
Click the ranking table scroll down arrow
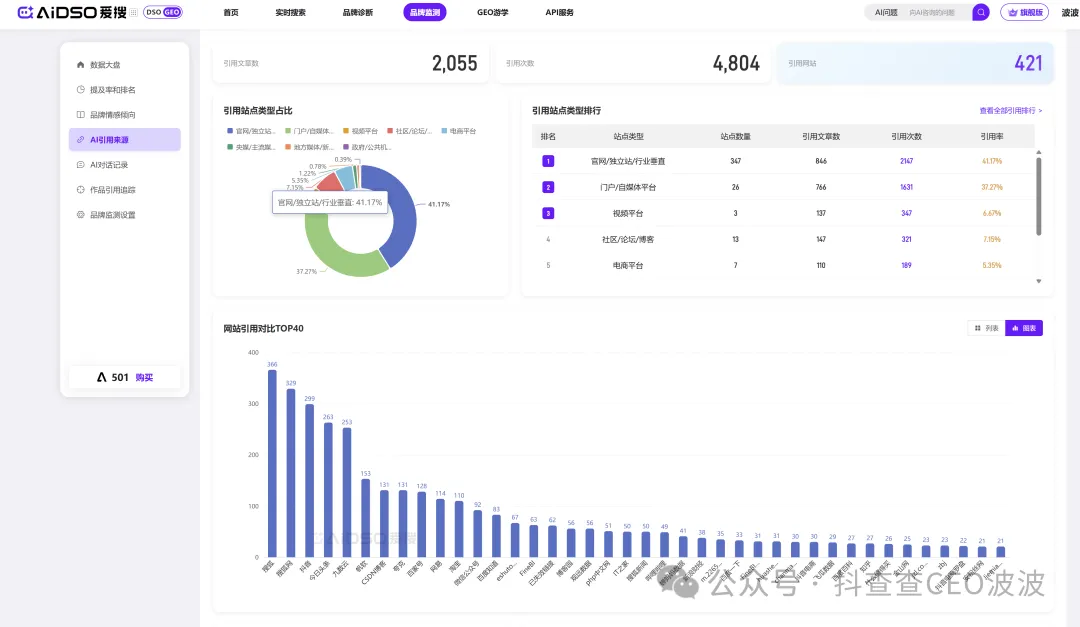pos(1038,281)
